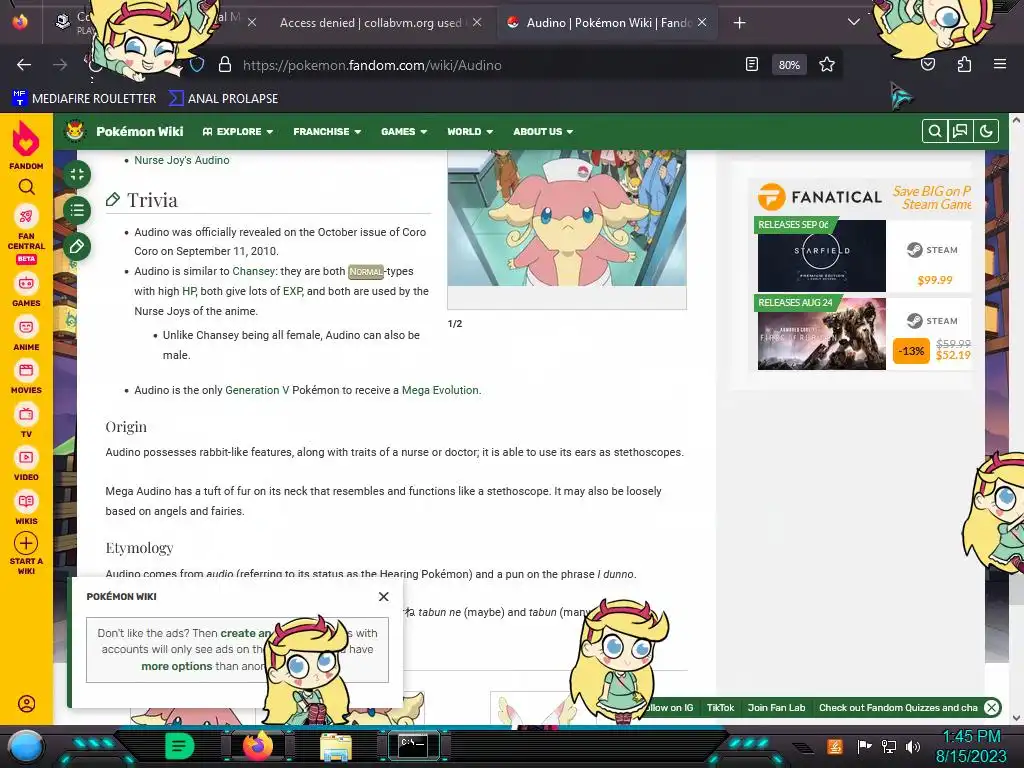Click the expand content width button
This screenshot has height=768, width=1024.
point(77,174)
